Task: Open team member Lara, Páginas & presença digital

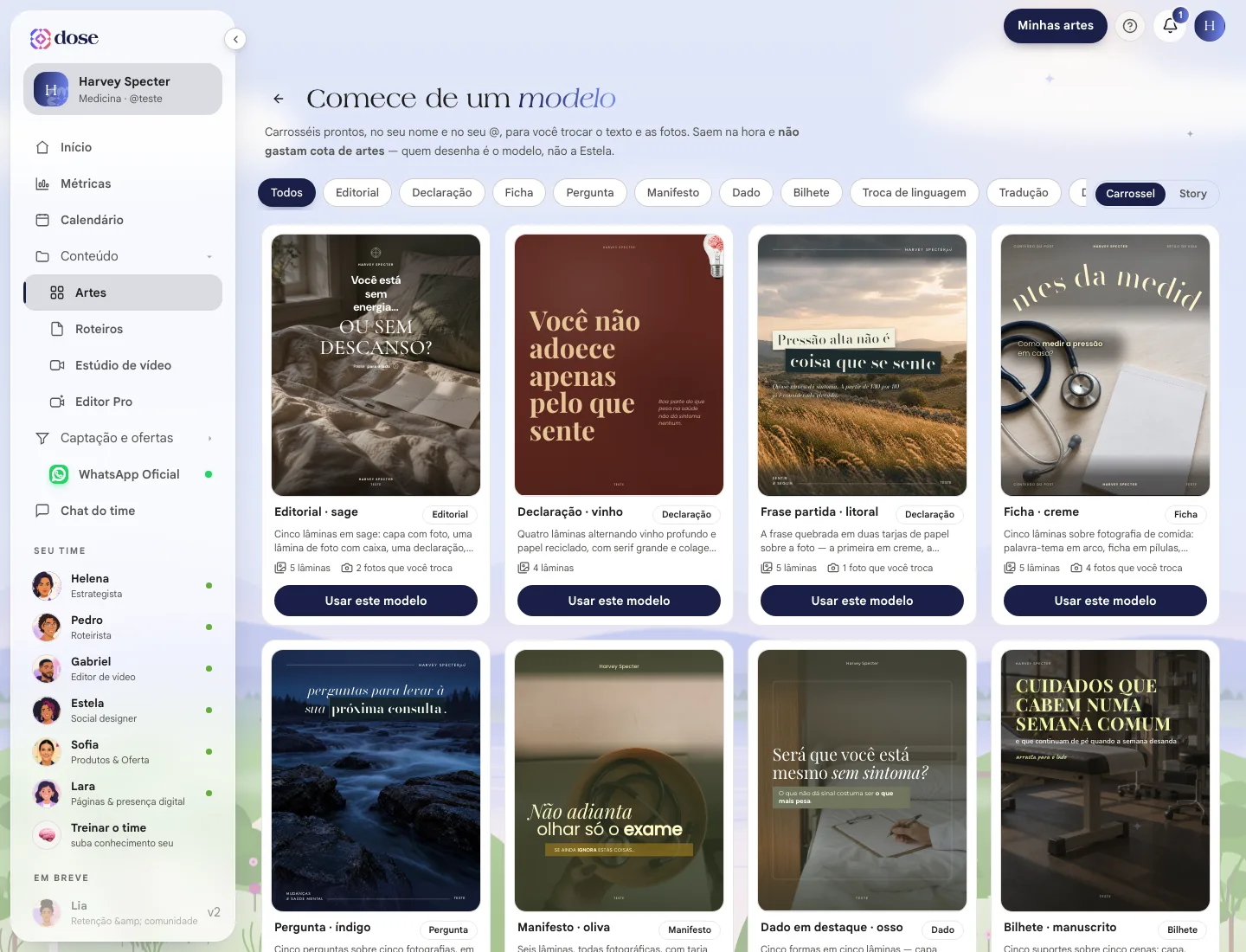Action: [x=123, y=794]
